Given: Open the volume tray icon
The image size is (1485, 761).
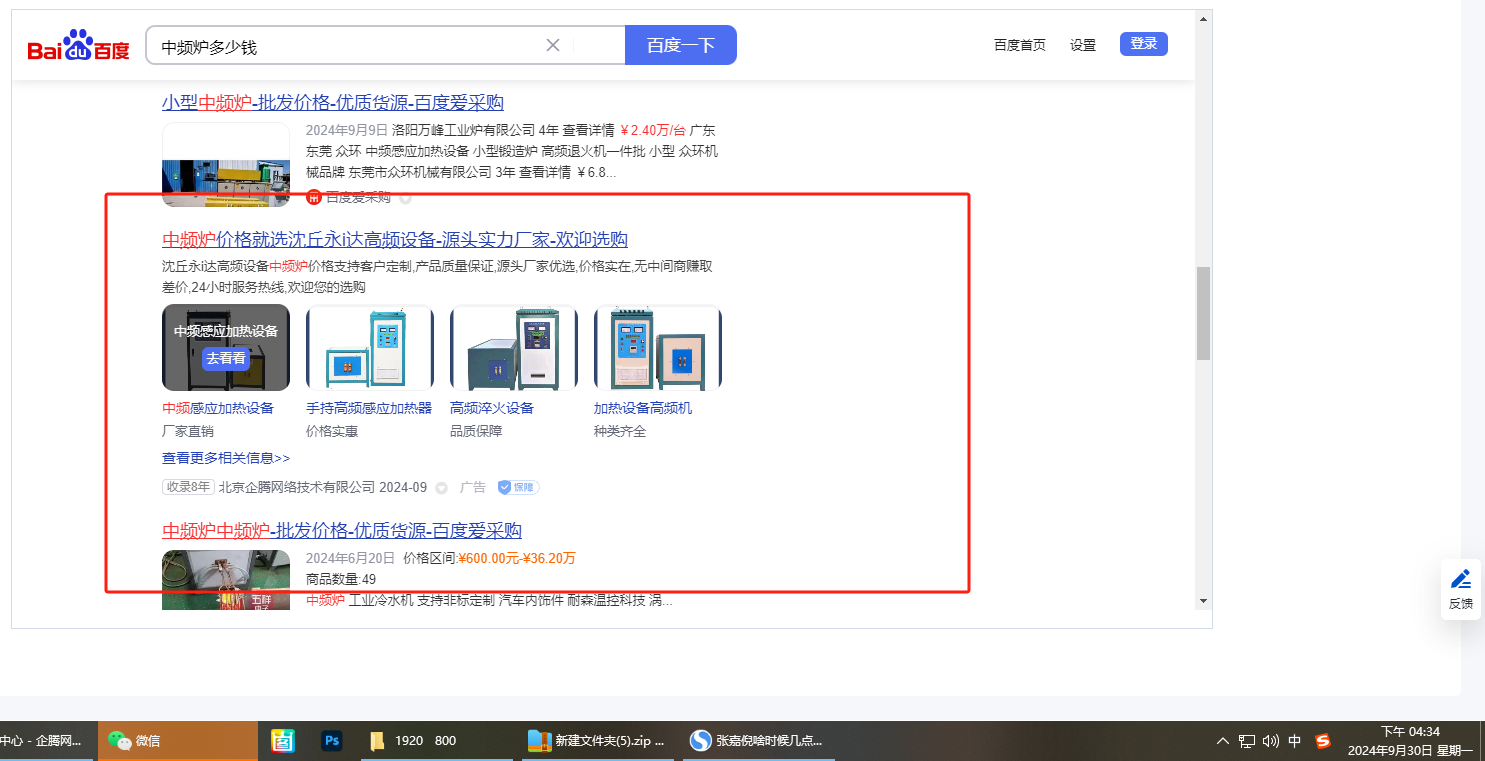Looking at the screenshot, I should click(x=1271, y=741).
